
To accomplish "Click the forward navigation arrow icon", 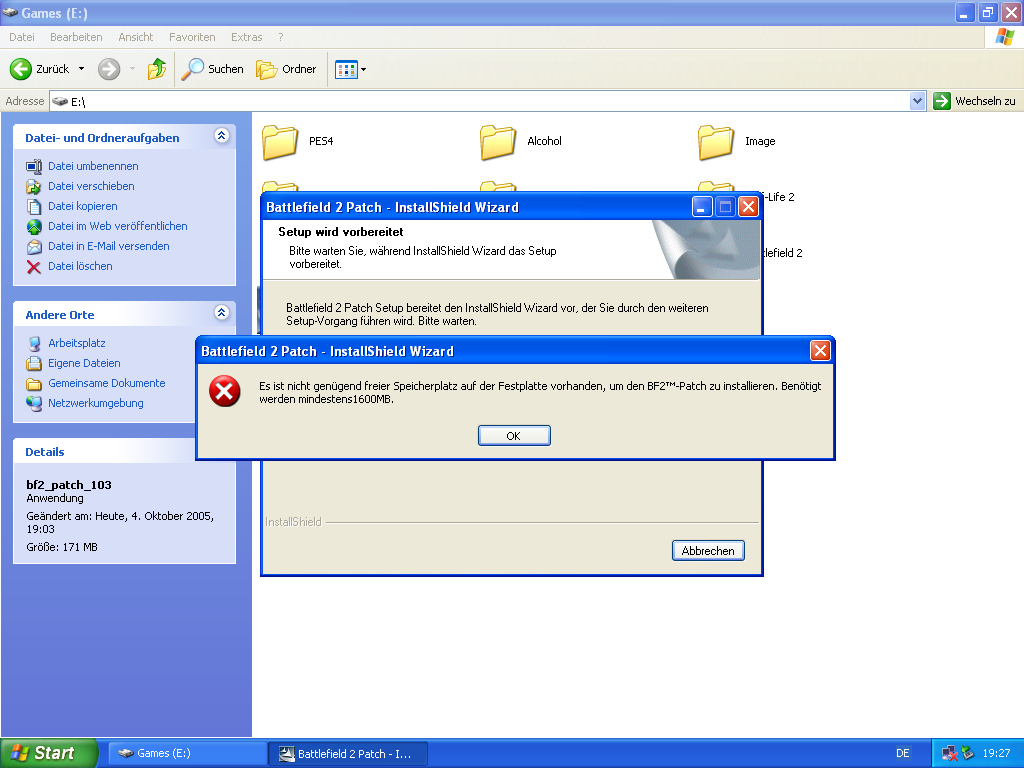I will (x=109, y=69).
